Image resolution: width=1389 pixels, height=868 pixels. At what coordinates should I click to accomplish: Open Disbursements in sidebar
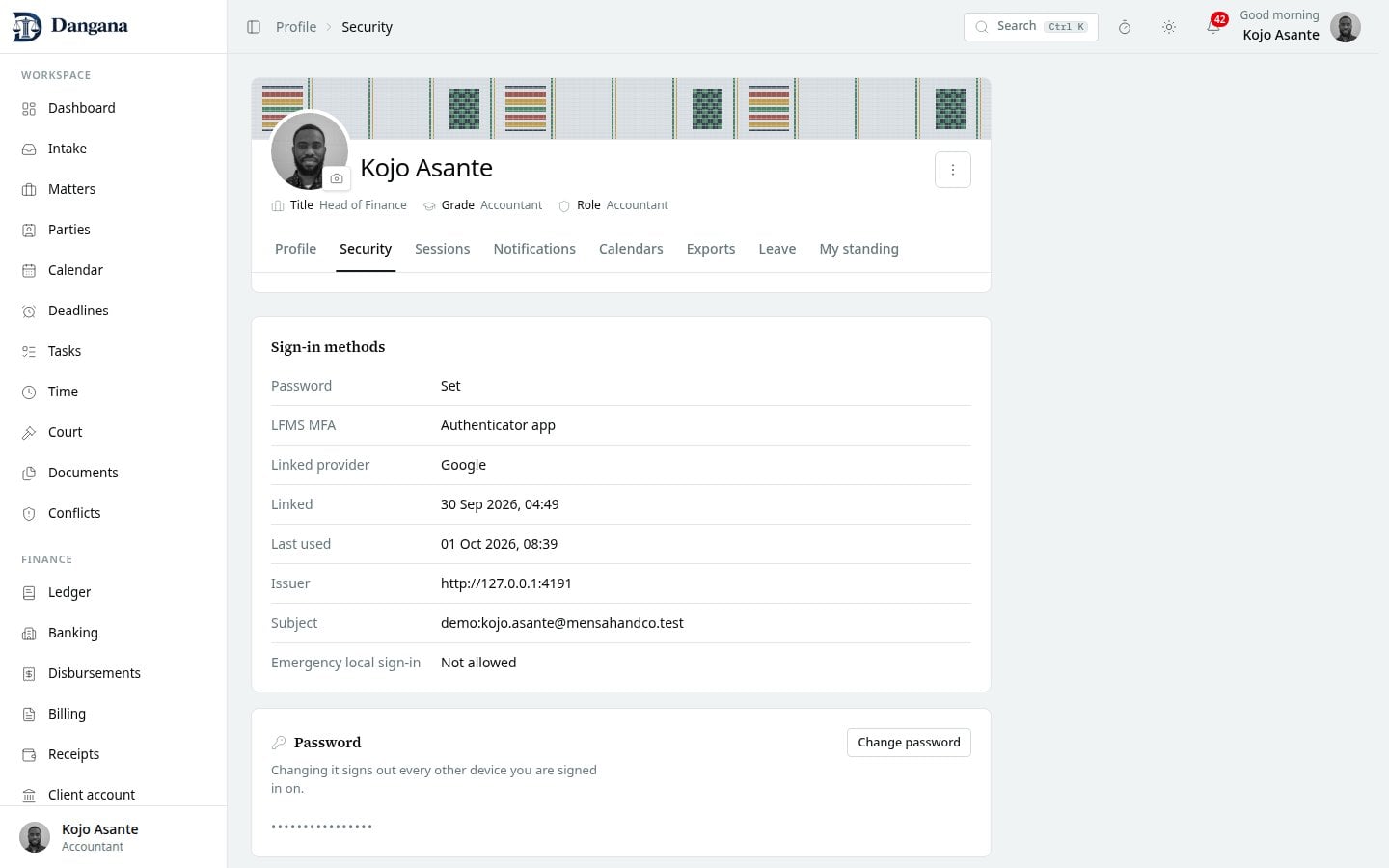pos(113,673)
